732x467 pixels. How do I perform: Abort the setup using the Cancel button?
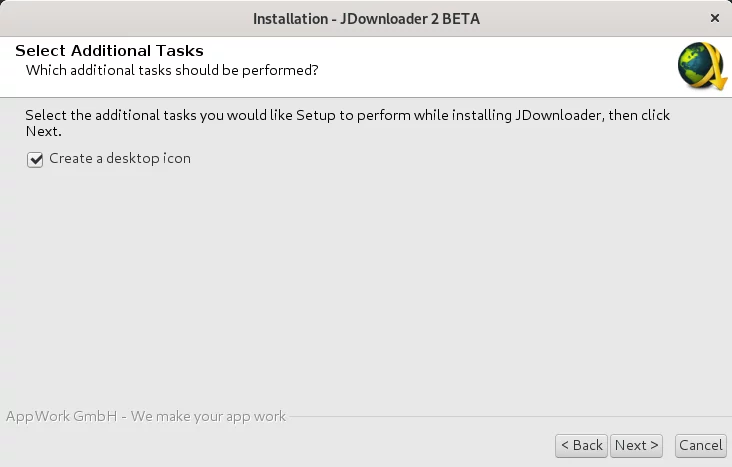[701, 446]
